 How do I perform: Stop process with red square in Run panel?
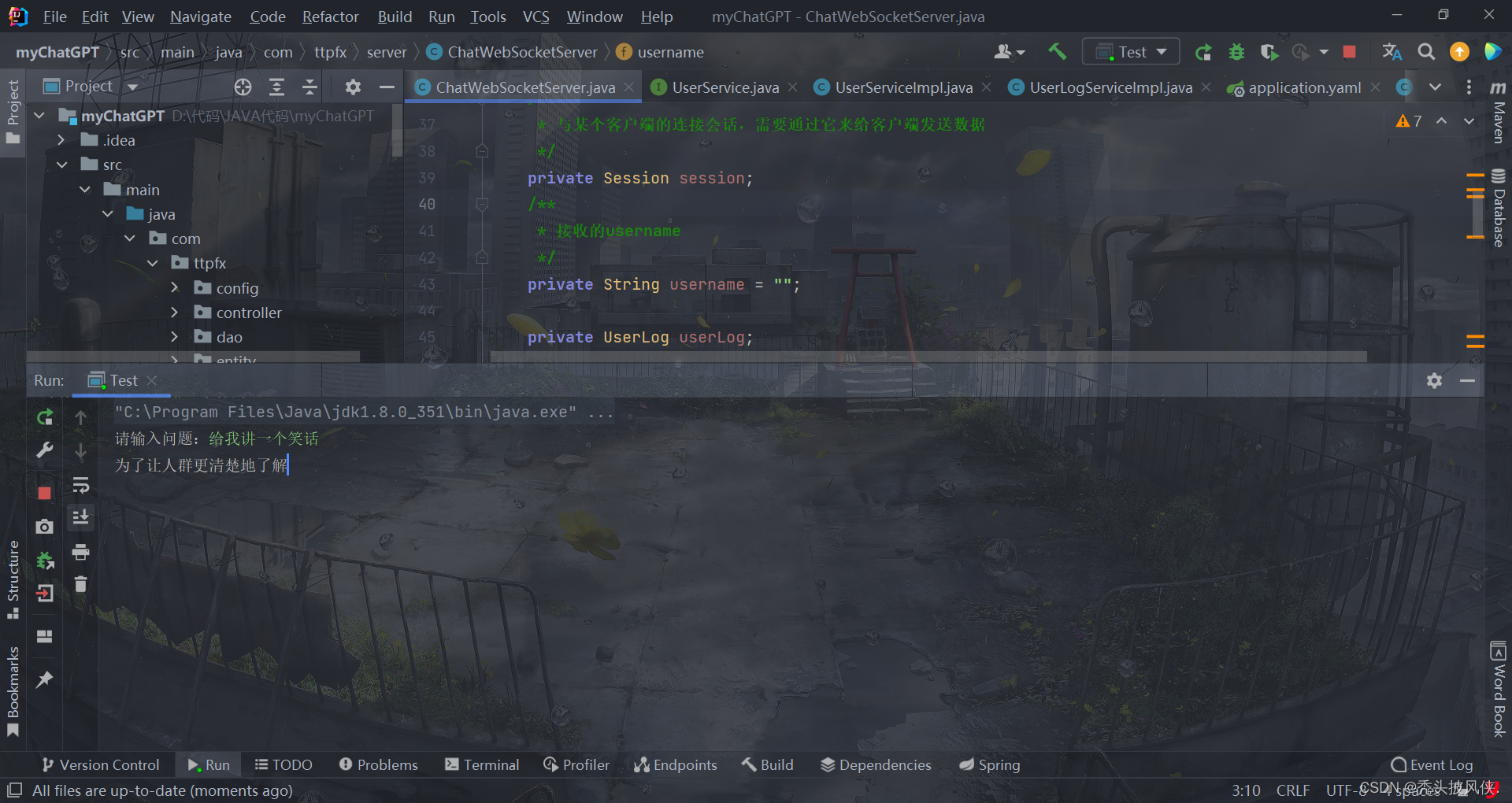(x=45, y=493)
